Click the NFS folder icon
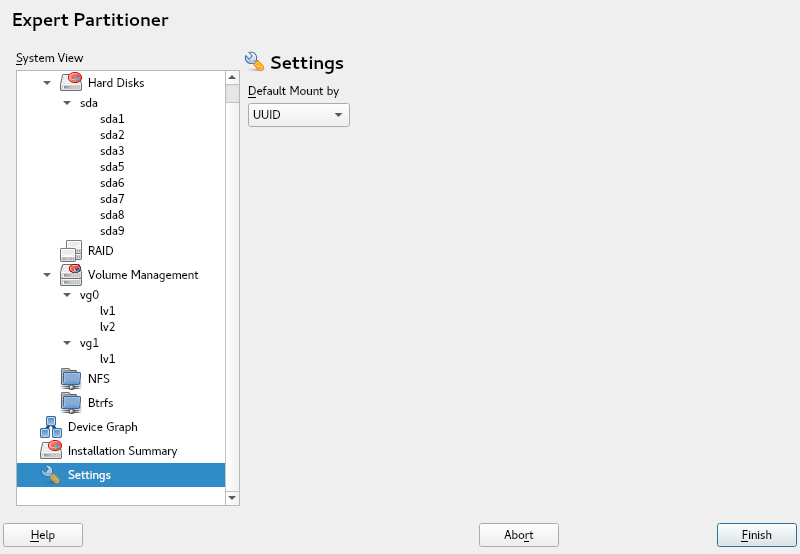This screenshot has height=554, width=800. pos(71,379)
